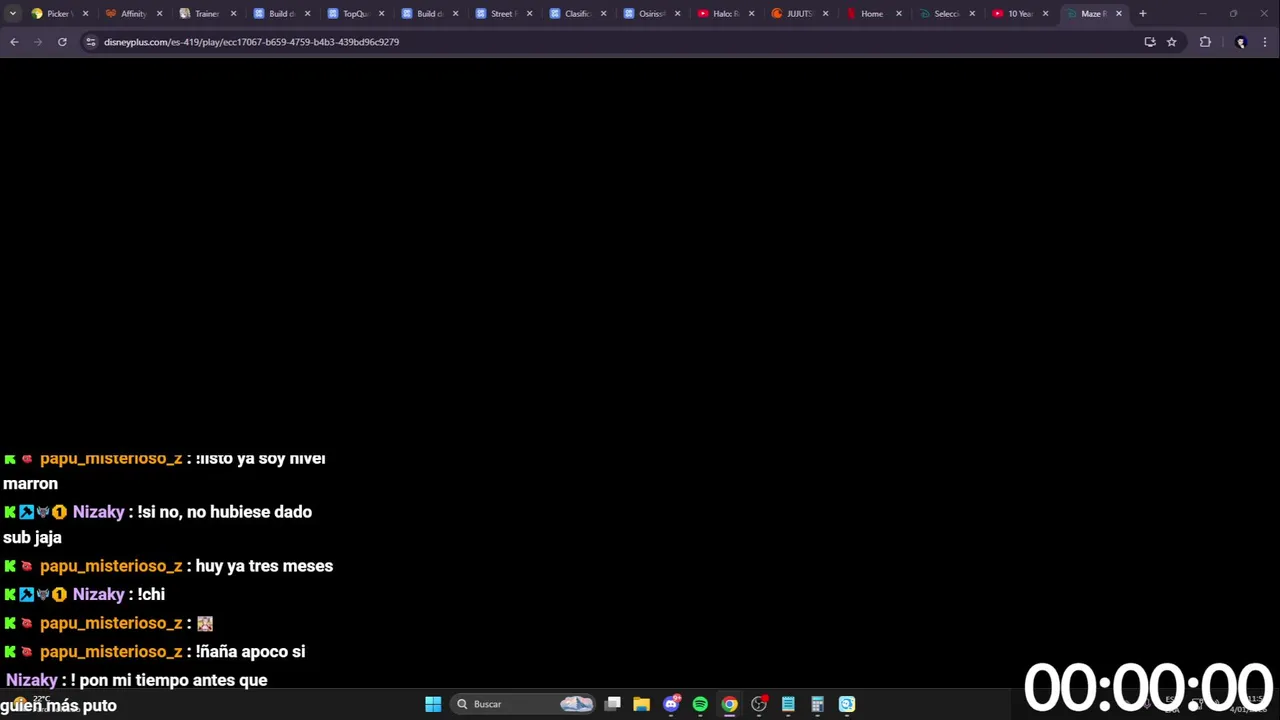Image resolution: width=1280 pixels, height=720 pixels.
Task: Switch to the Clasific tab
Action: coord(576,14)
